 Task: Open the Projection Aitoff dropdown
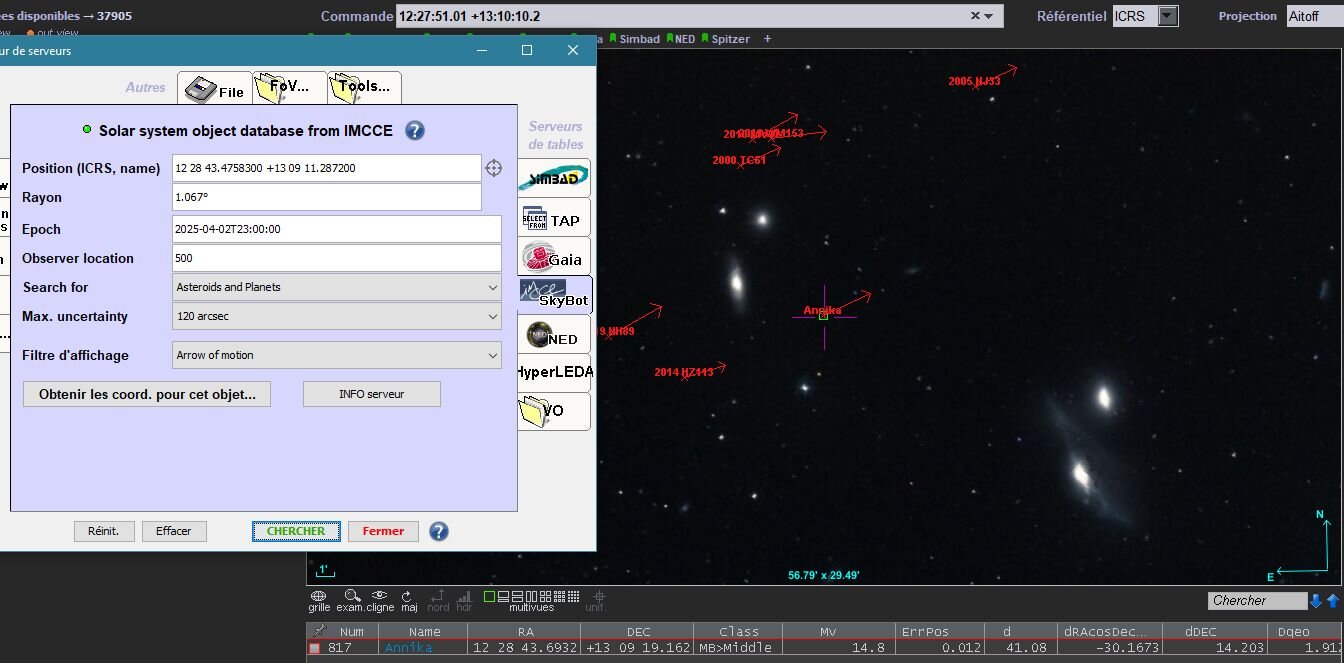[1314, 16]
